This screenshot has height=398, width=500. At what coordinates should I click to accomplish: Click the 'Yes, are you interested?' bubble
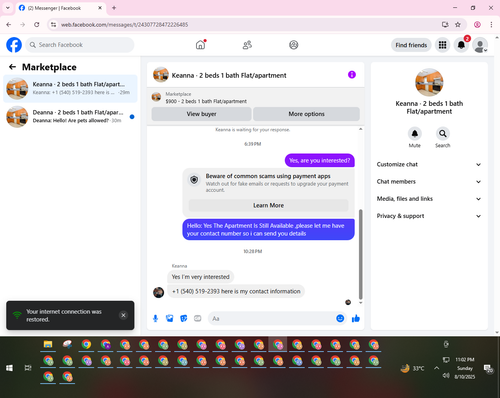(320, 160)
